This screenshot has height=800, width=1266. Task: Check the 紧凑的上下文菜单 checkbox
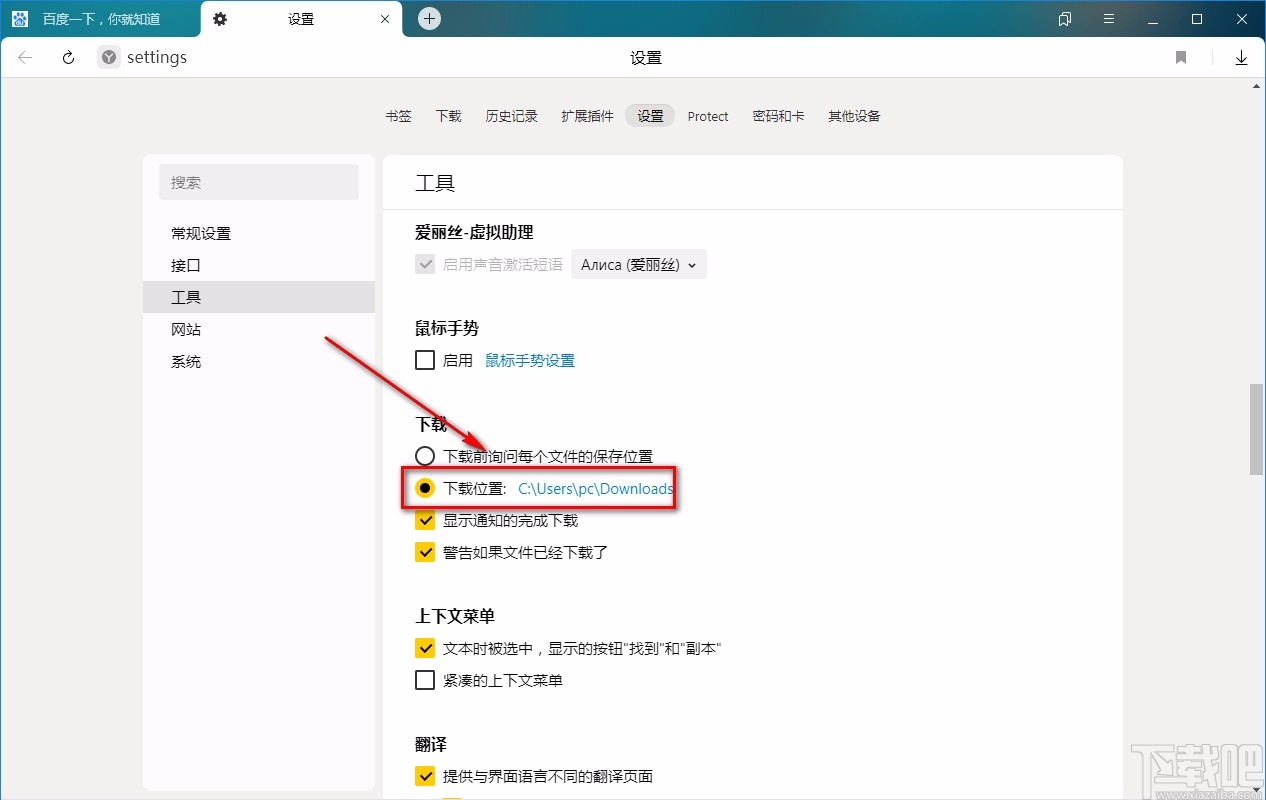tap(425, 680)
